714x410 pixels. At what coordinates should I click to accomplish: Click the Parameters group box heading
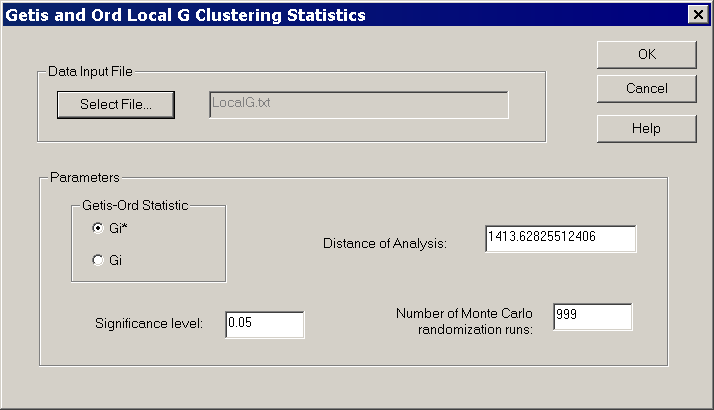click(x=85, y=177)
